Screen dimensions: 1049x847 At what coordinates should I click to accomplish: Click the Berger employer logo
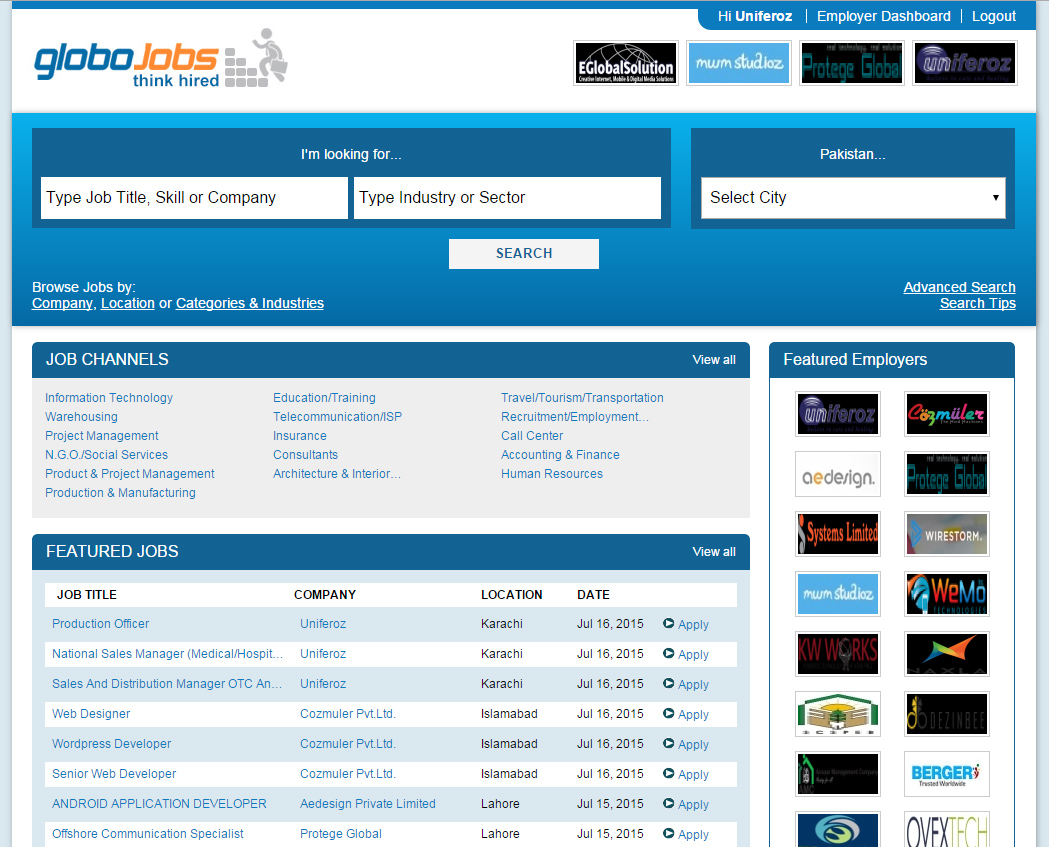pyautogui.click(x=946, y=774)
